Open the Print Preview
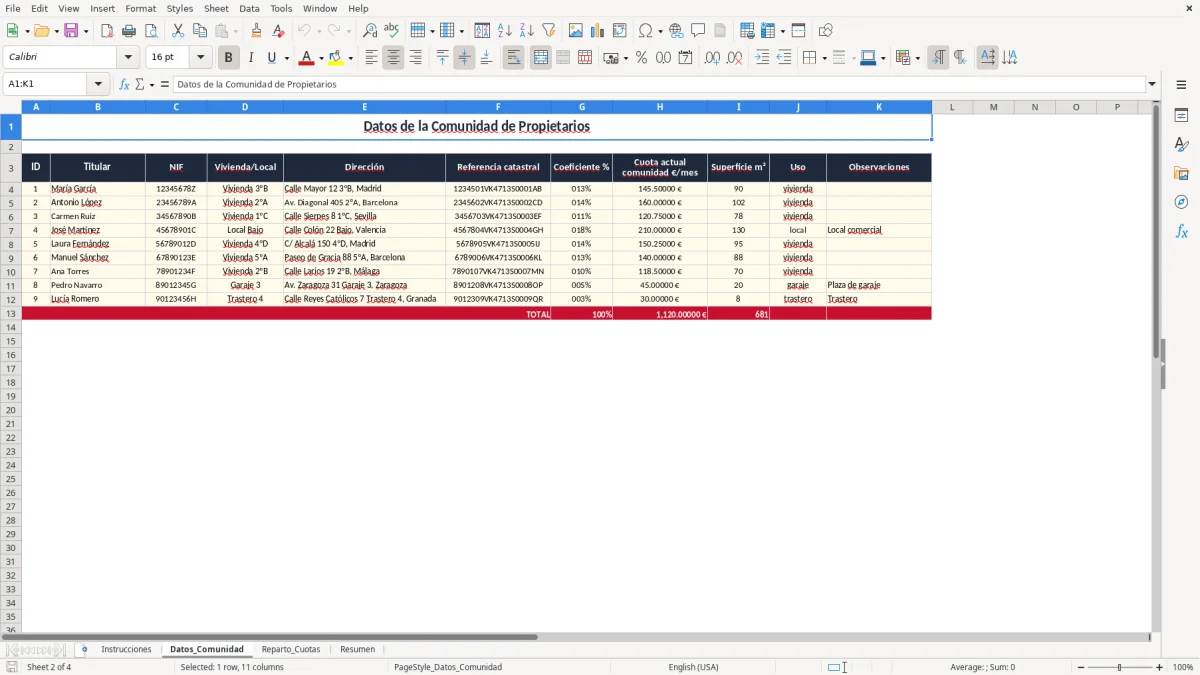The width and height of the screenshot is (1200, 675). tap(151, 31)
